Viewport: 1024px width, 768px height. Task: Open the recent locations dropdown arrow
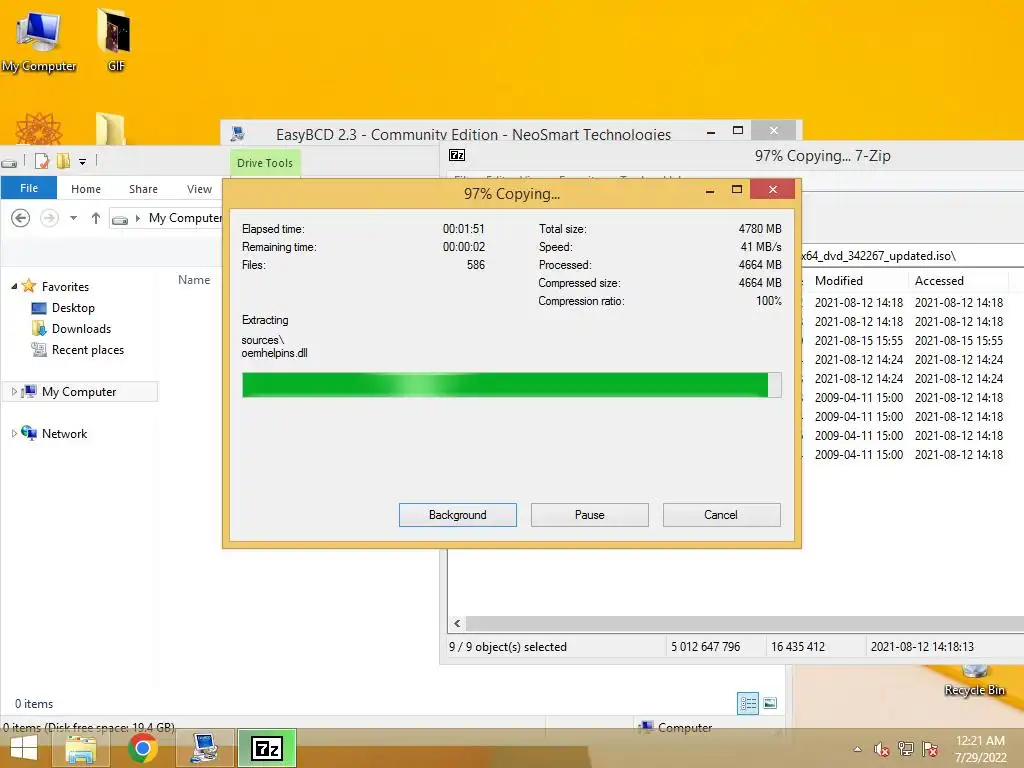[x=74, y=218]
